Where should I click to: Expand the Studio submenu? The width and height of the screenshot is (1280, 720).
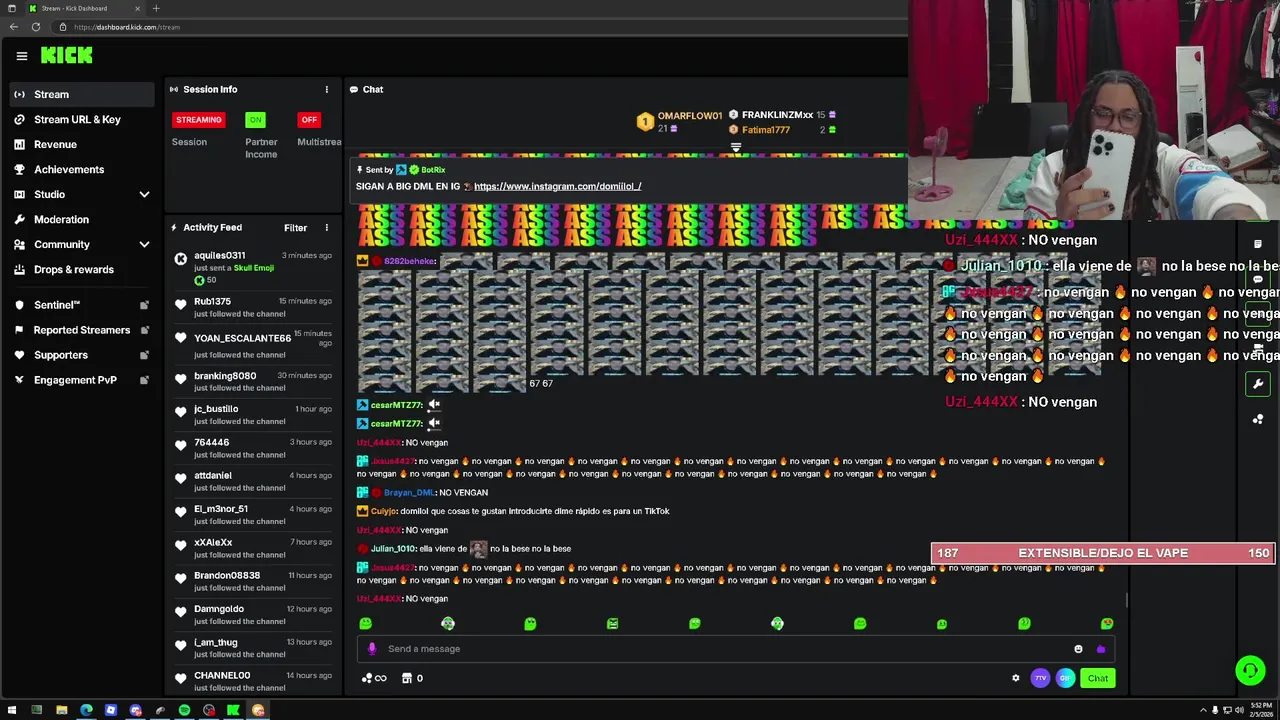coord(144,195)
